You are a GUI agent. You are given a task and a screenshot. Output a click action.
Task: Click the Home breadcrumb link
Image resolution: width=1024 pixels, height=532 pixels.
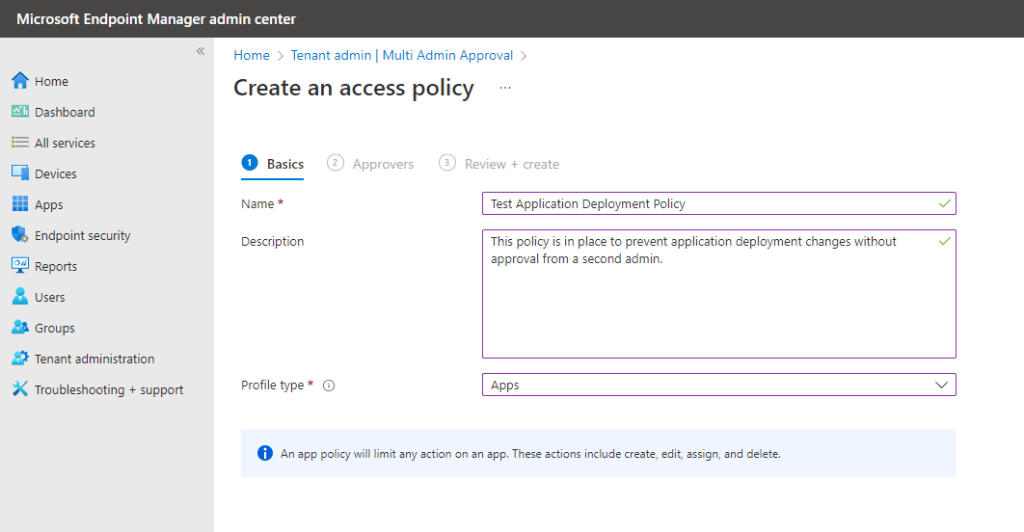251,55
